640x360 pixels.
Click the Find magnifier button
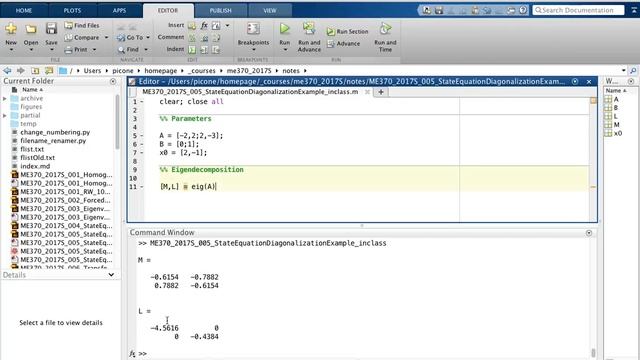click(128, 49)
